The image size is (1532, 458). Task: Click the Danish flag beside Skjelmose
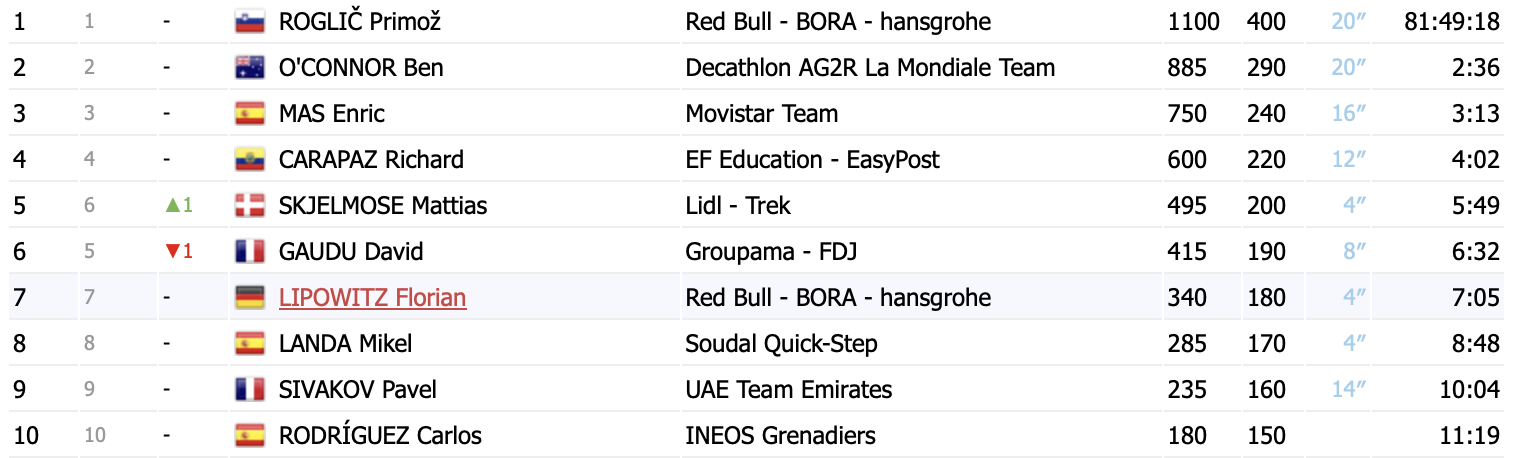click(x=249, y=206)
